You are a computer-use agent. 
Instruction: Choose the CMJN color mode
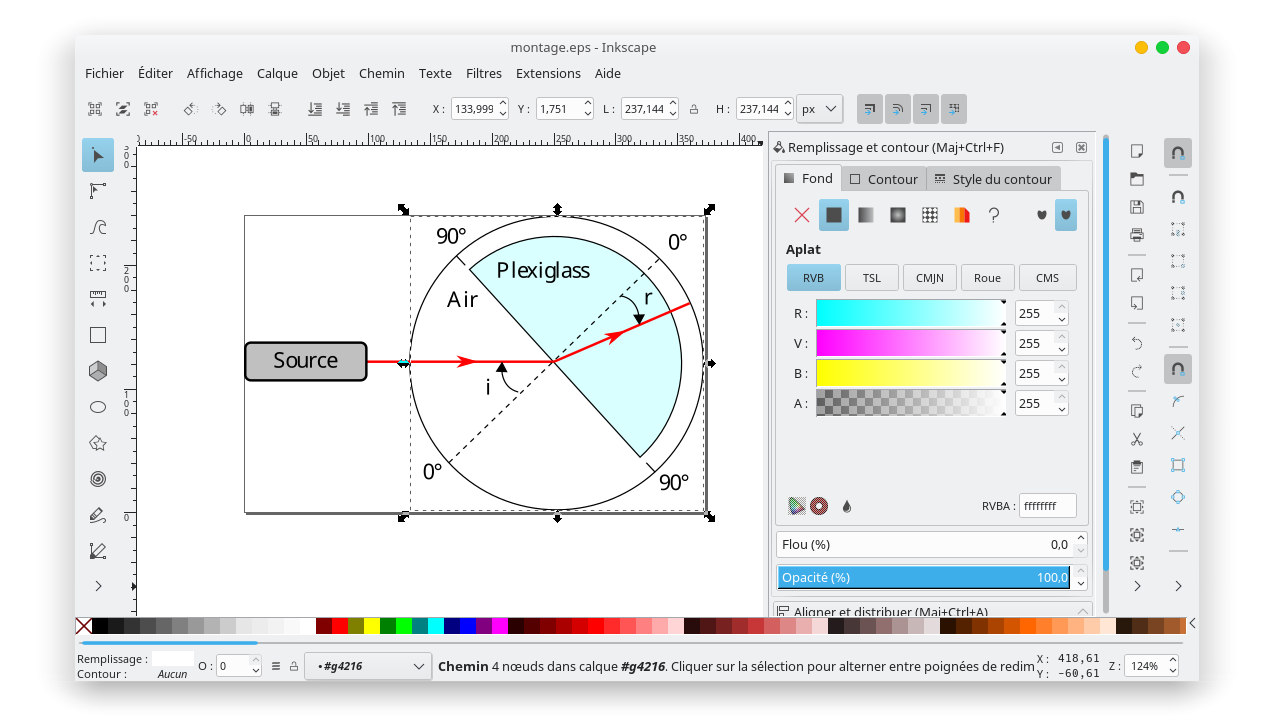point(929,278)
